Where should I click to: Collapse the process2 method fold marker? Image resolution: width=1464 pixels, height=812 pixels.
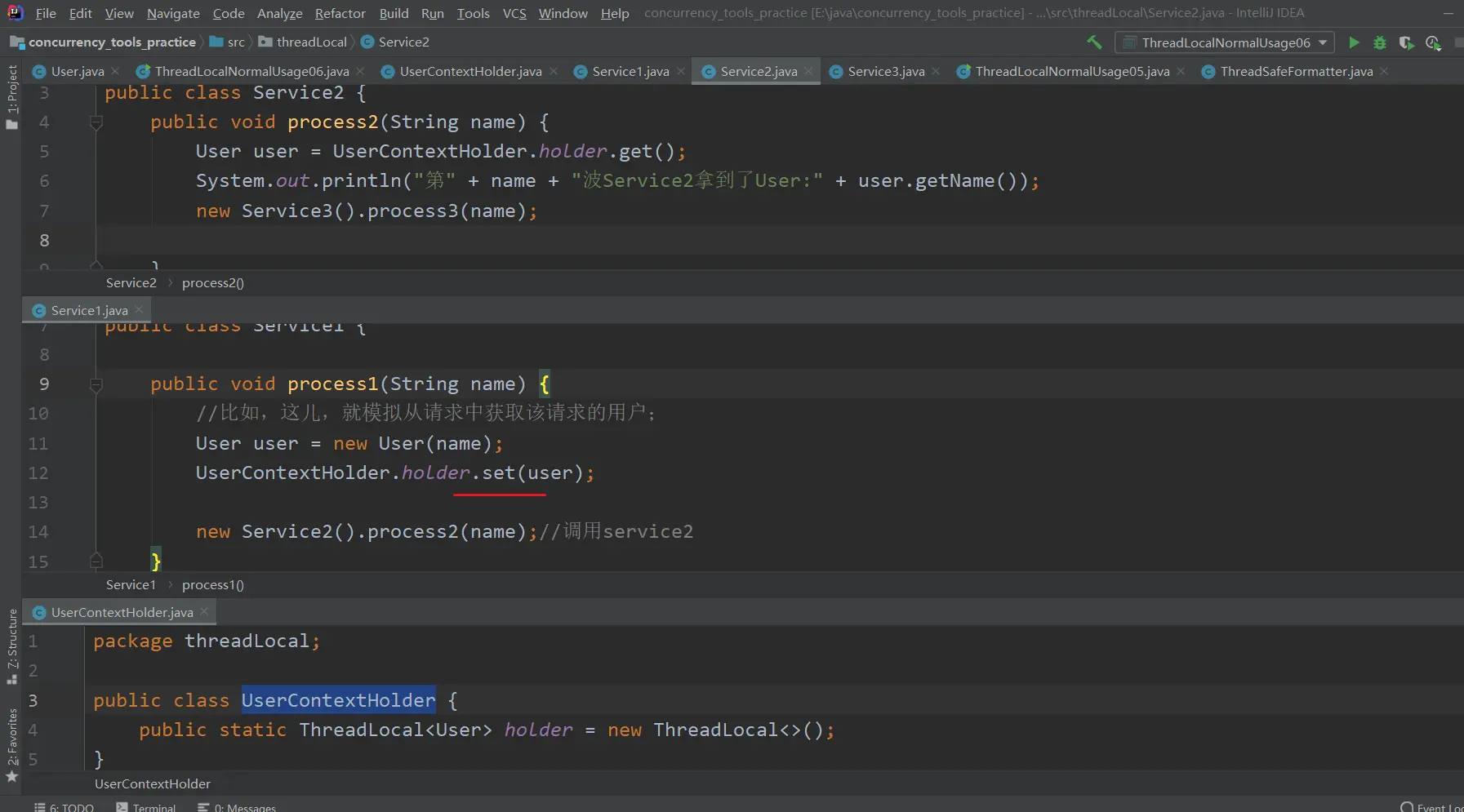point(96,122)
